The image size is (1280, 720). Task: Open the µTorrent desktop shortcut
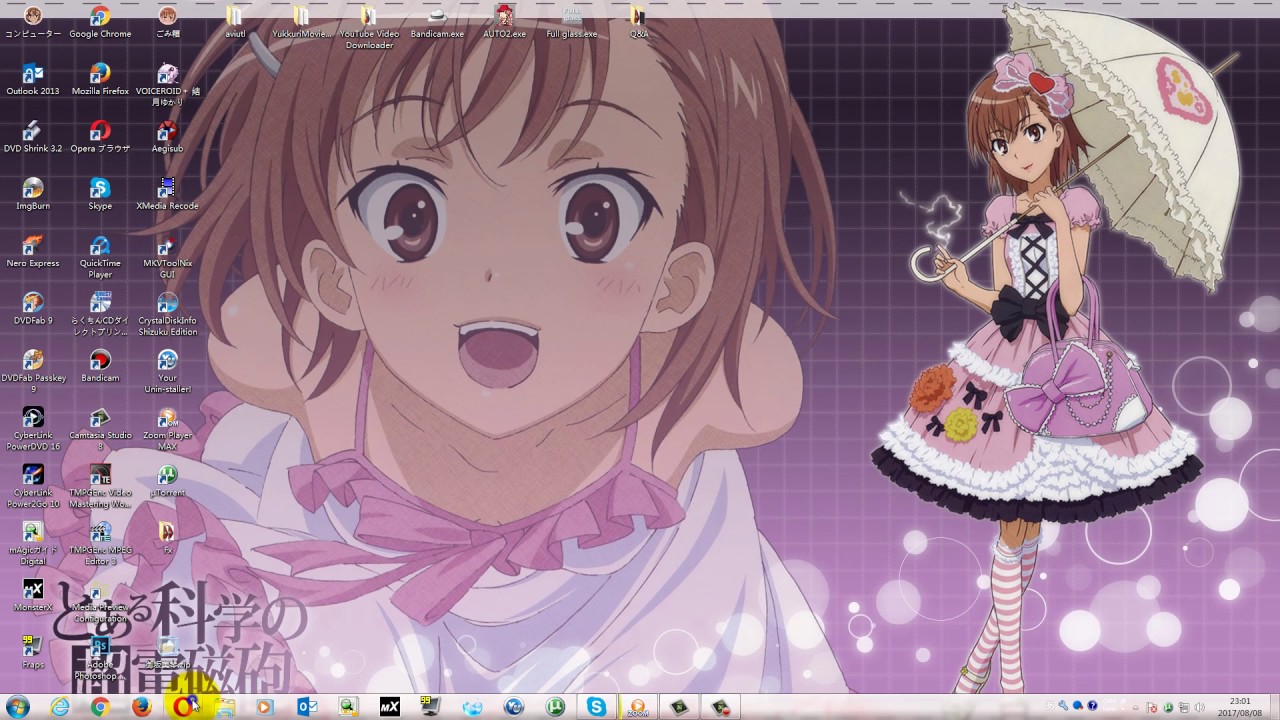168,481
